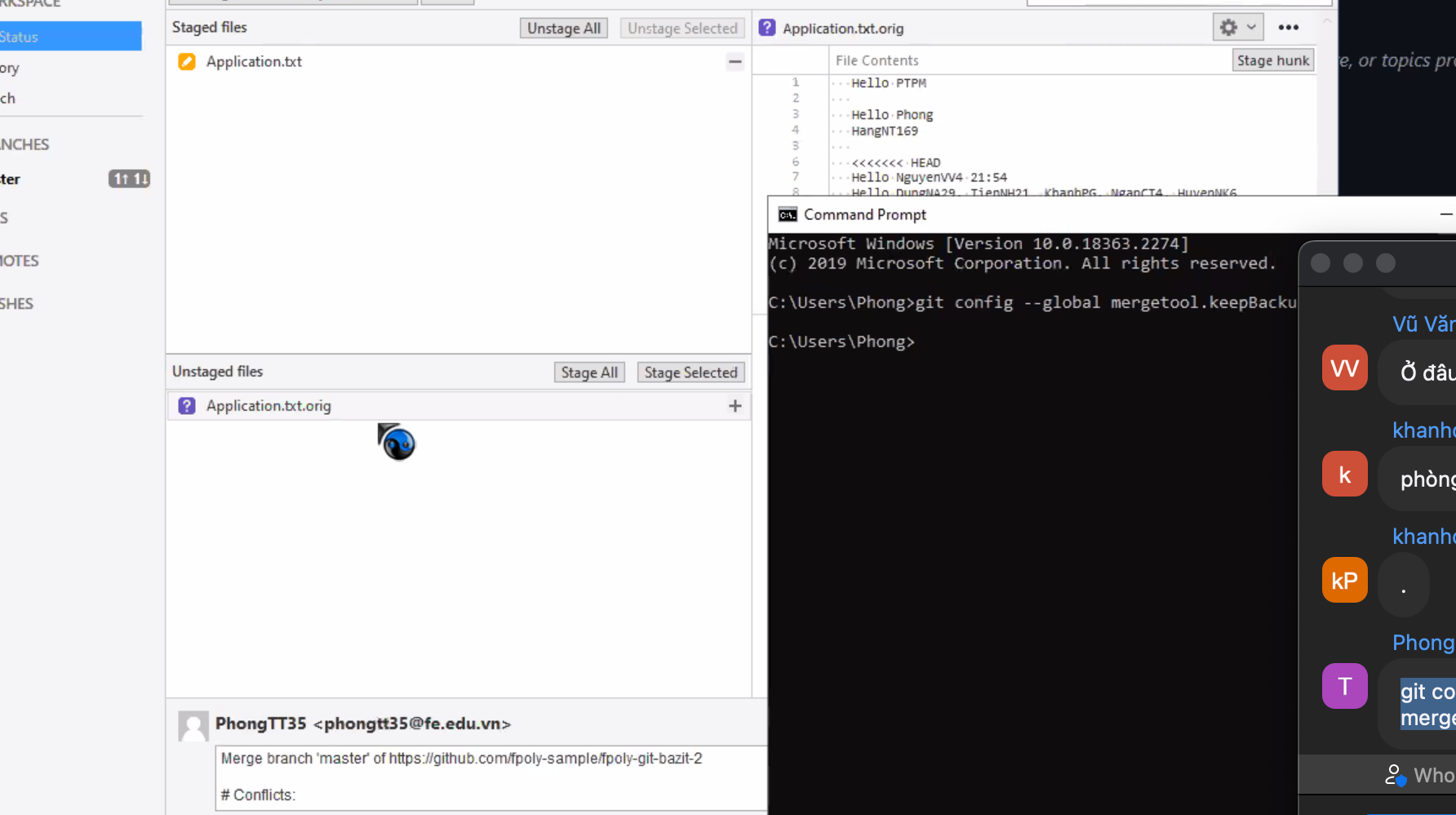Click the Phong sender name in chat
This screenshot has width=1456, height=815.
(1423, 643)
